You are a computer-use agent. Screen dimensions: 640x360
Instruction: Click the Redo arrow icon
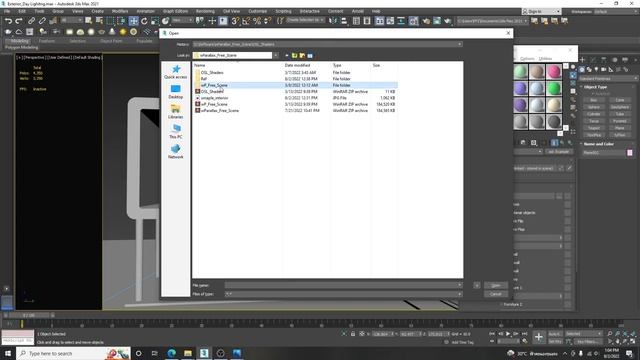[x=19, y=21]
